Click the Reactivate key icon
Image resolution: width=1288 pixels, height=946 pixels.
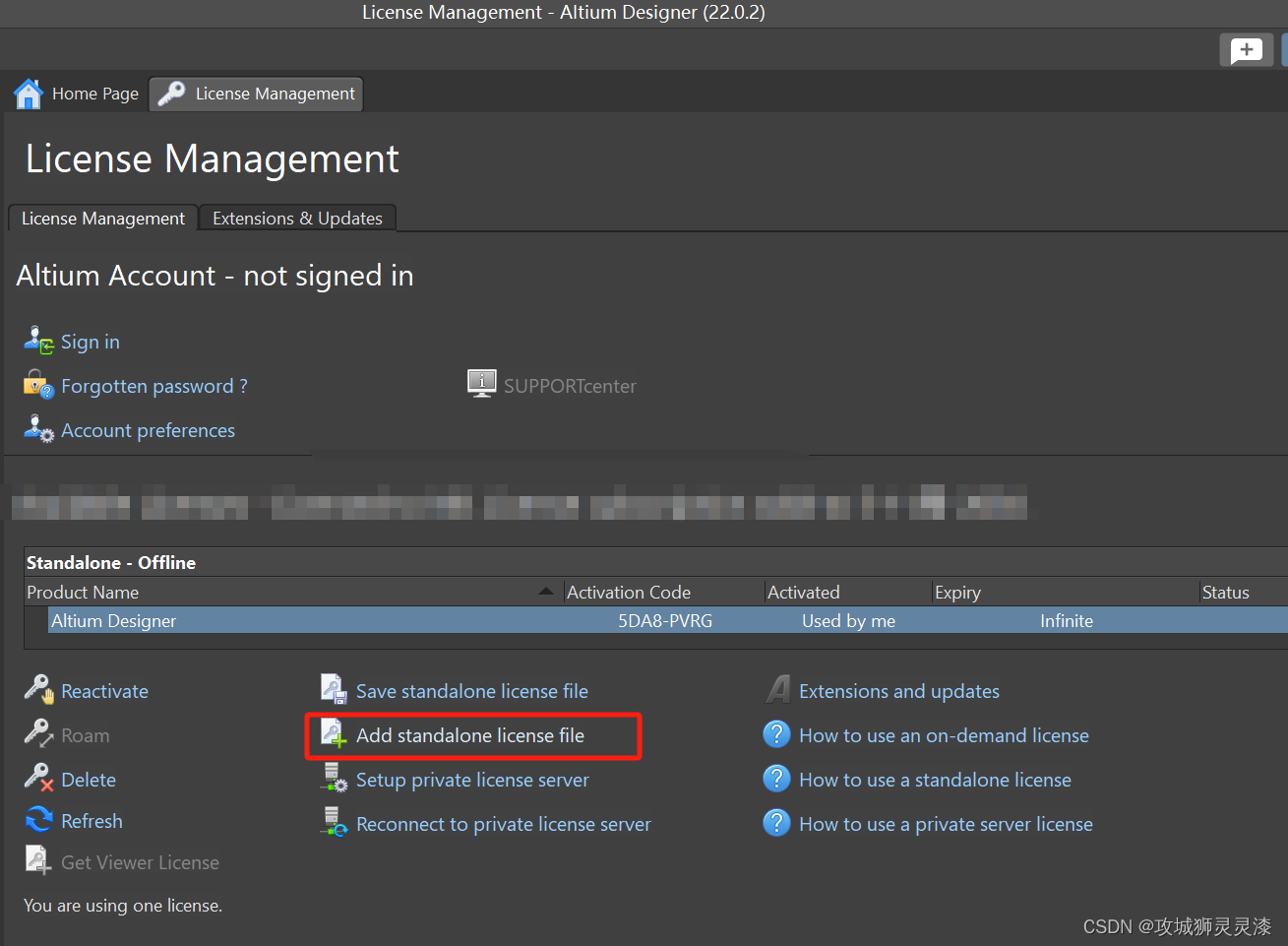point(38,690)
